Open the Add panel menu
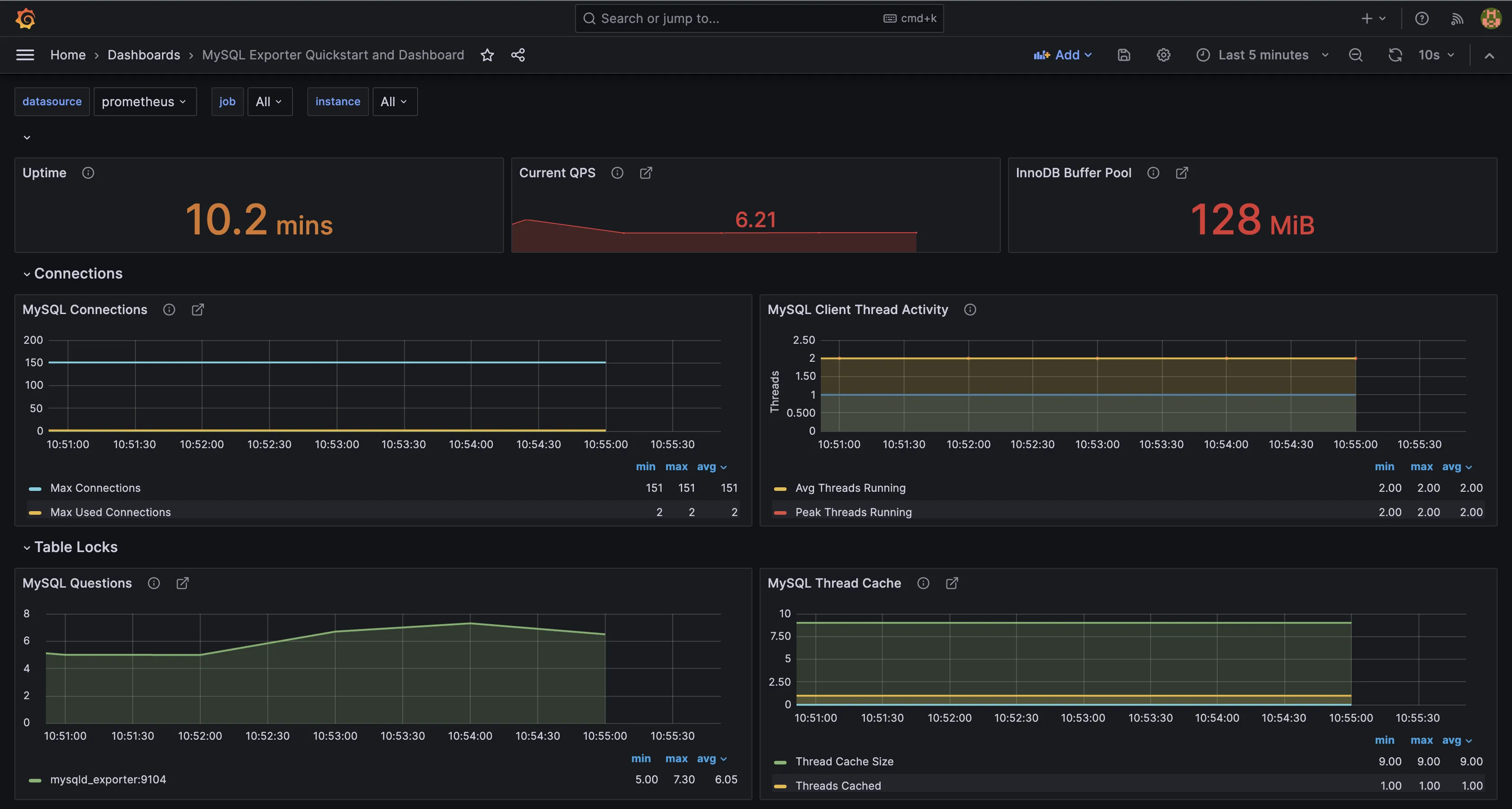 pos(1063,55)
